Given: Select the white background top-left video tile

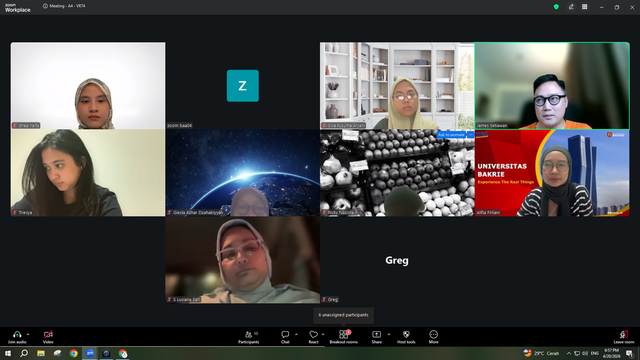Looking at the screenshot, I should click(88, 86).
